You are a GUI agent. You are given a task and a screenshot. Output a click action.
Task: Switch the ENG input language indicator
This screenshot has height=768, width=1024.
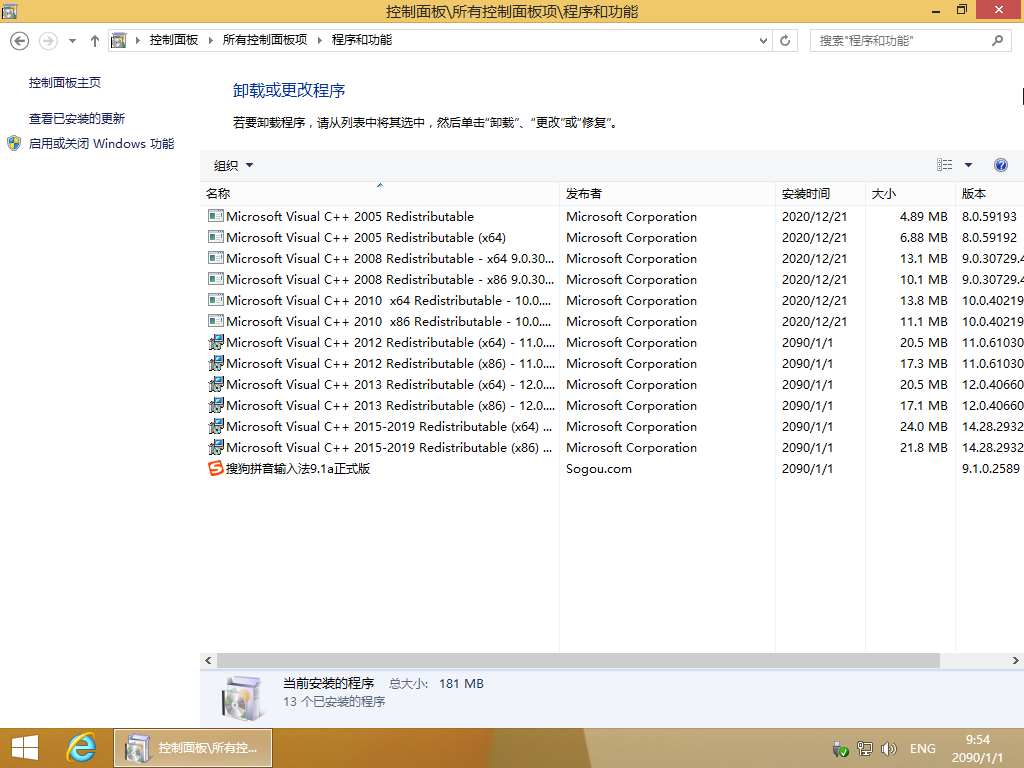923,749
